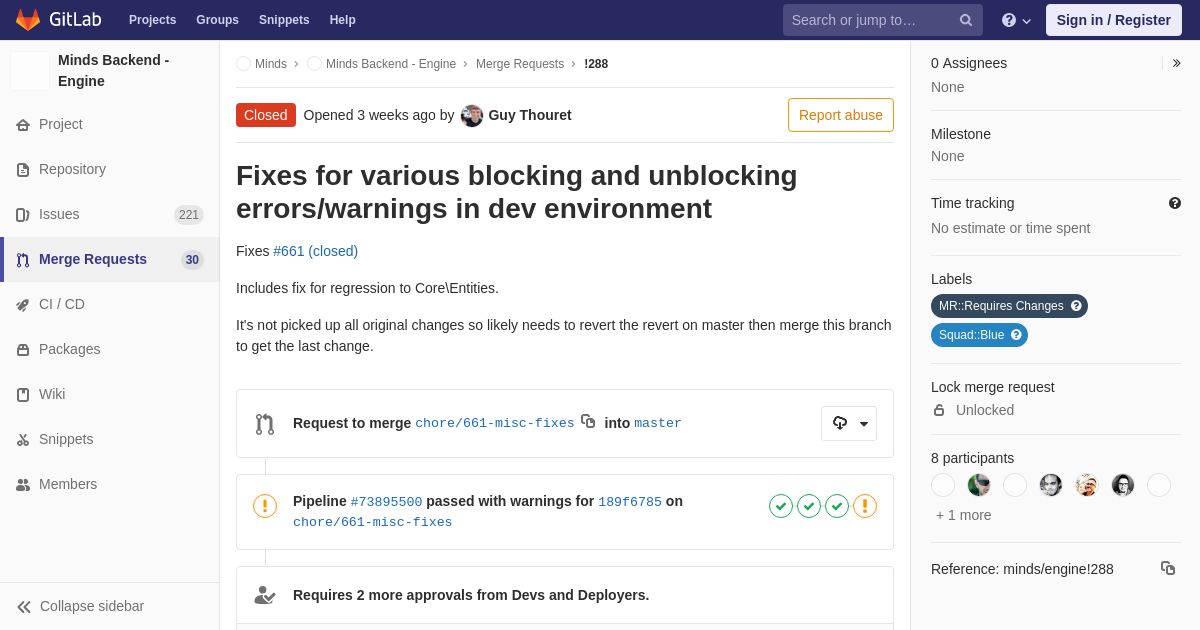Click the search magnifier icon
1200x630 pixels.
pyautogui.click(x=965, y=20)
